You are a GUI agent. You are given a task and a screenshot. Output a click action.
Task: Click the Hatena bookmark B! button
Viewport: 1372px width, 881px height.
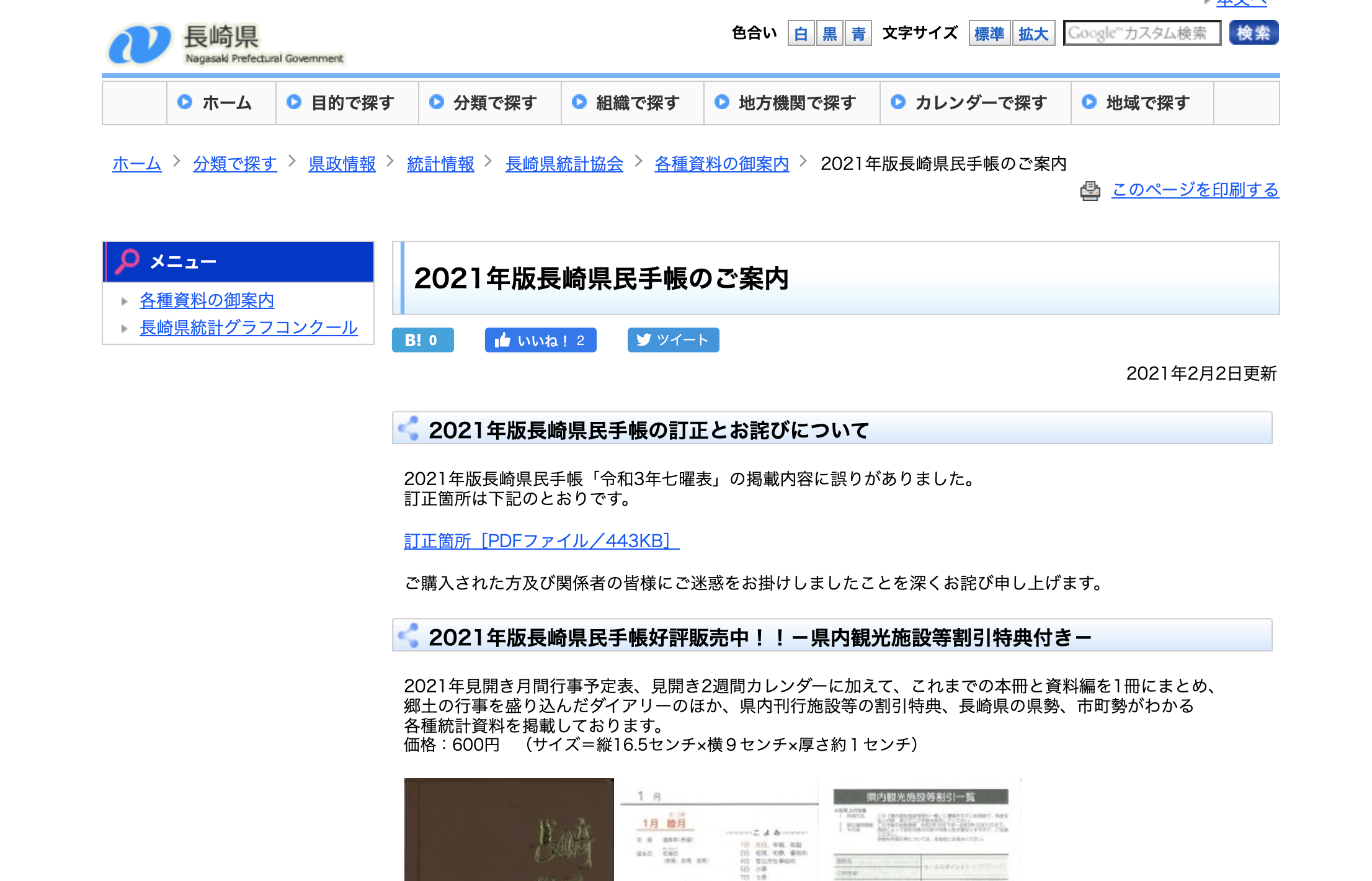(422, 340)
